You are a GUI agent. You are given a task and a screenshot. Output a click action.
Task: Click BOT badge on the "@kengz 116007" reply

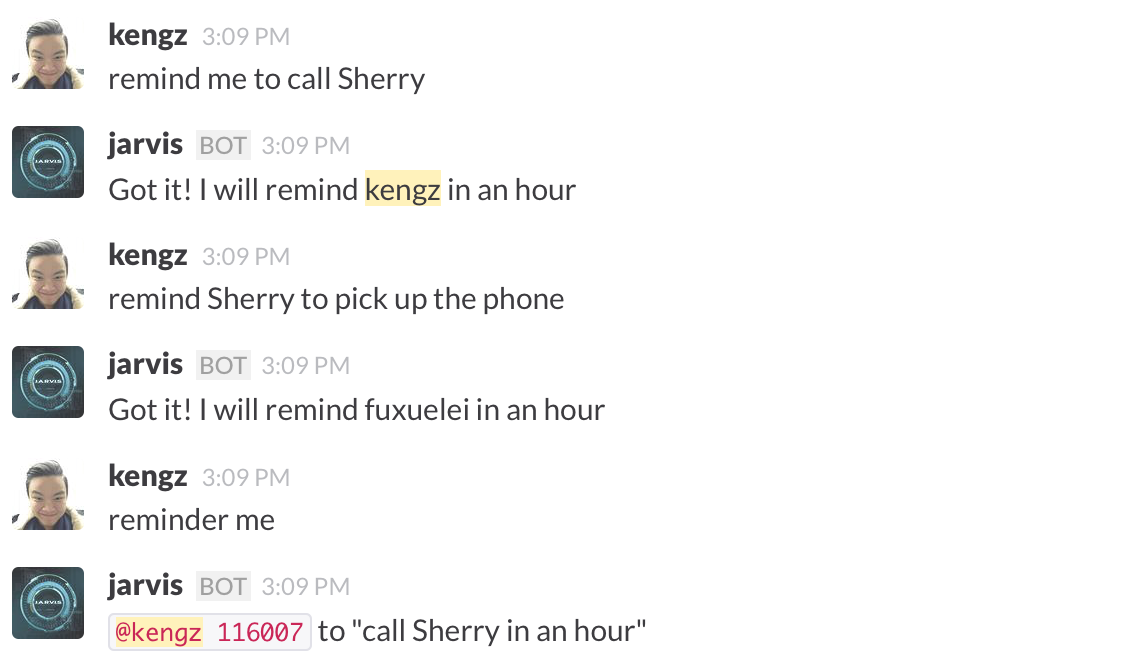(x=223, y=586)
